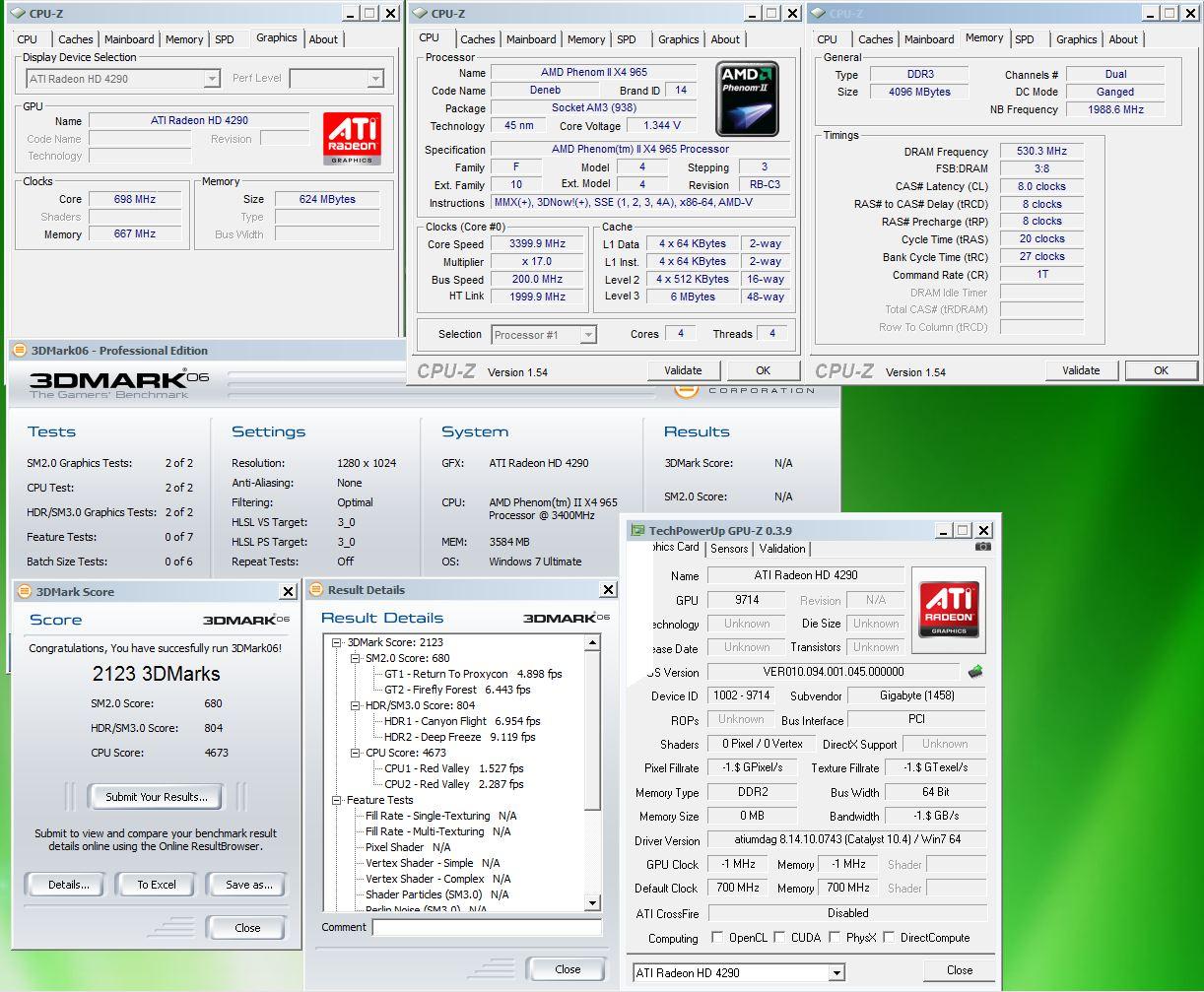Enable the OpenCL checkbox in GPU-Z
Screen dimensions: 1204x992
(716, 937)
